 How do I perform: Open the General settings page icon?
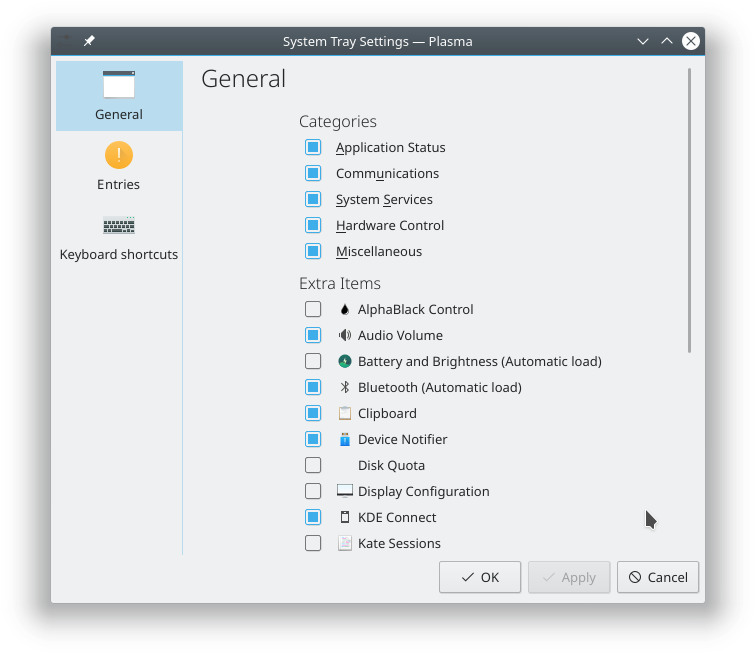click(119, 85)
